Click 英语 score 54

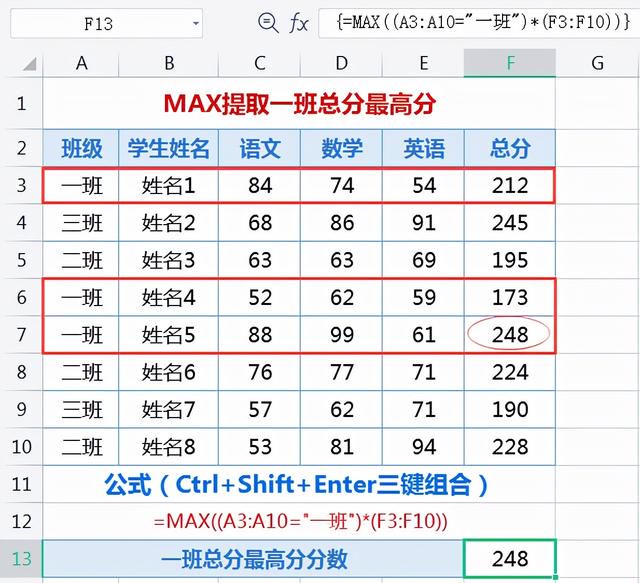[x=423, y=185]
